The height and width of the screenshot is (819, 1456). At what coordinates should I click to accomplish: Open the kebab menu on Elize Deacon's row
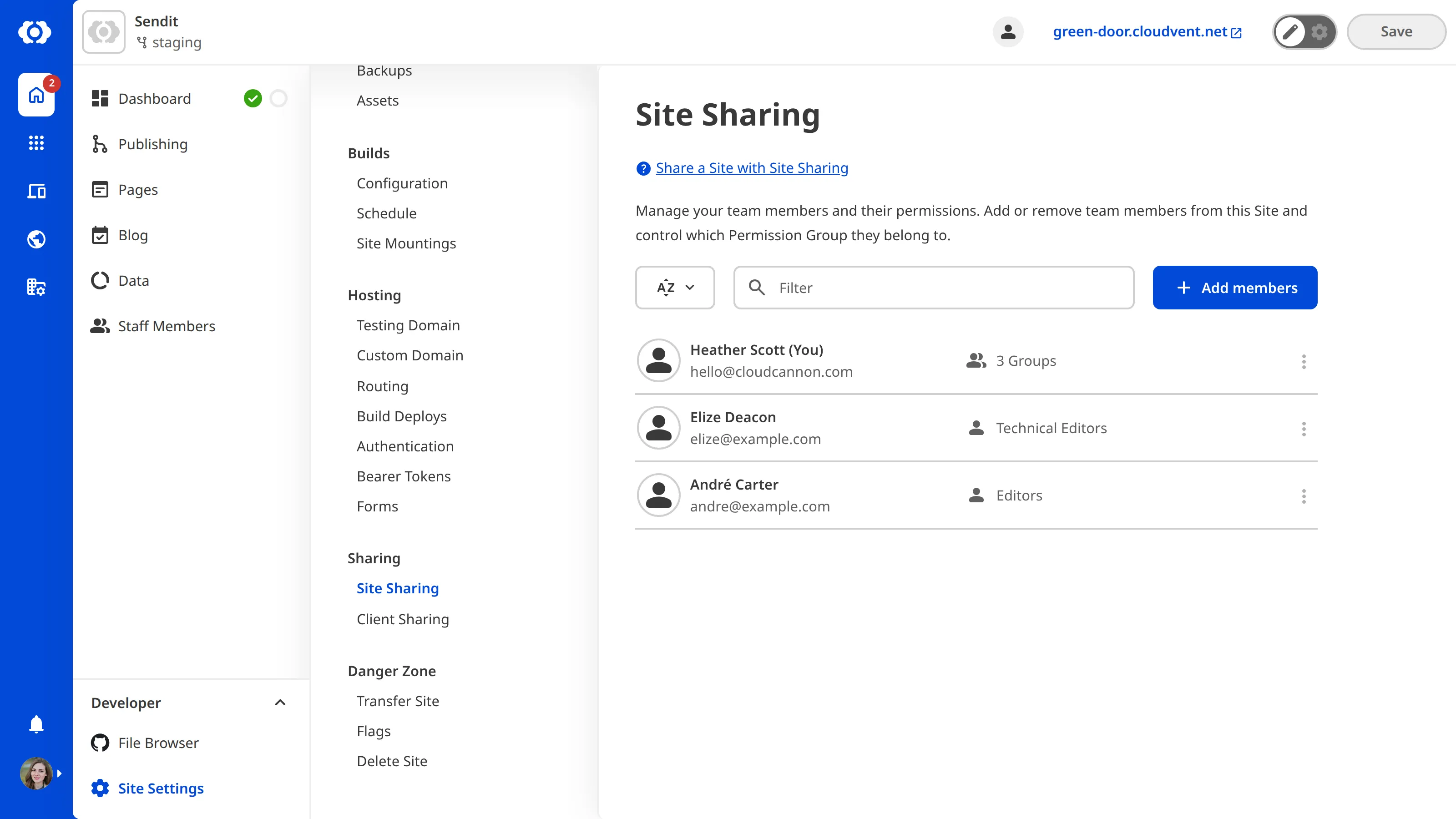(1304, 429)
